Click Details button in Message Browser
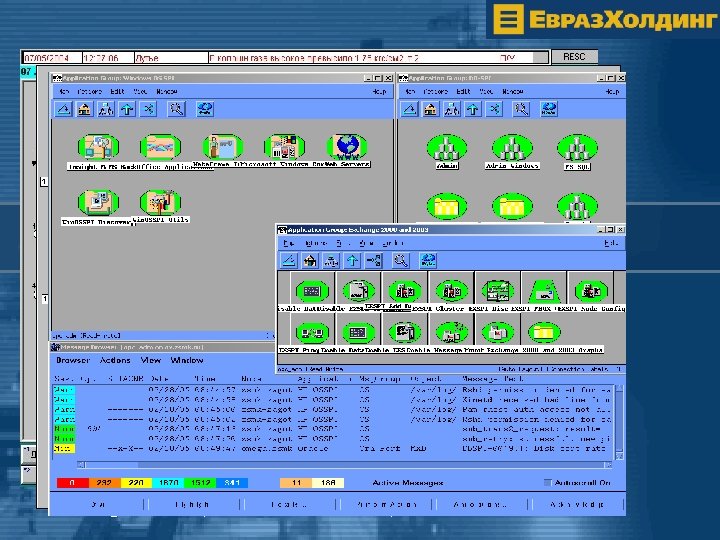The width and height of the screenshot is (720, 540). (x=289, y=504)
